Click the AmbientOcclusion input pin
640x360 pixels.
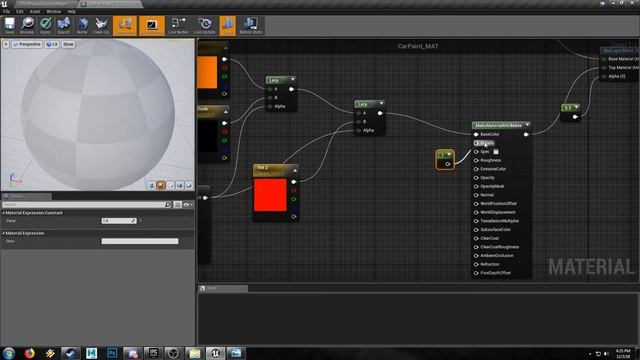tap(476, 256)
